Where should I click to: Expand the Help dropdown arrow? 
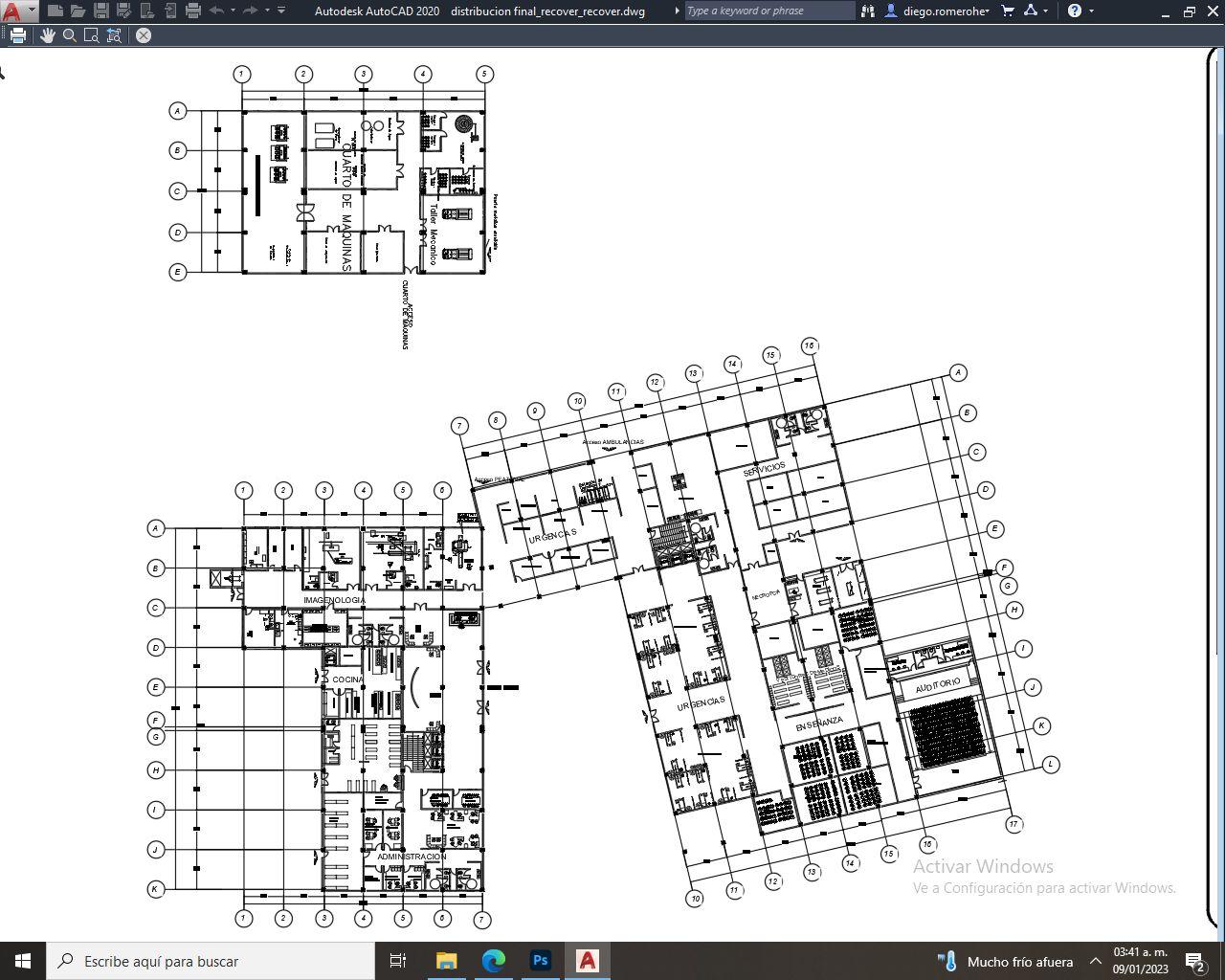click(x=1091, y=11)
